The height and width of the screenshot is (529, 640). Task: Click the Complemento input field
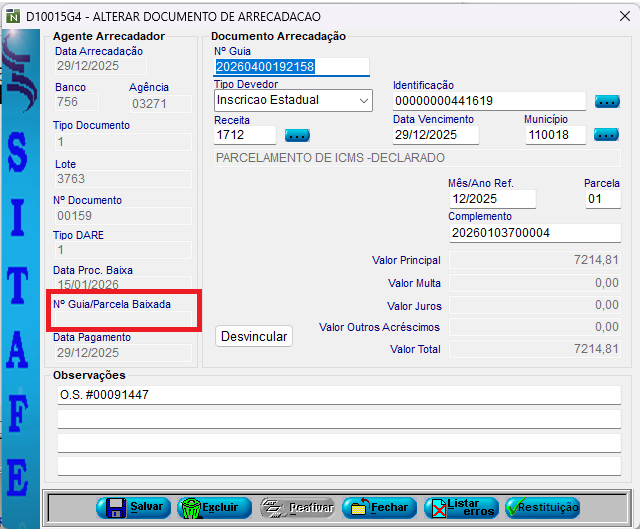[x=533, y=233]
